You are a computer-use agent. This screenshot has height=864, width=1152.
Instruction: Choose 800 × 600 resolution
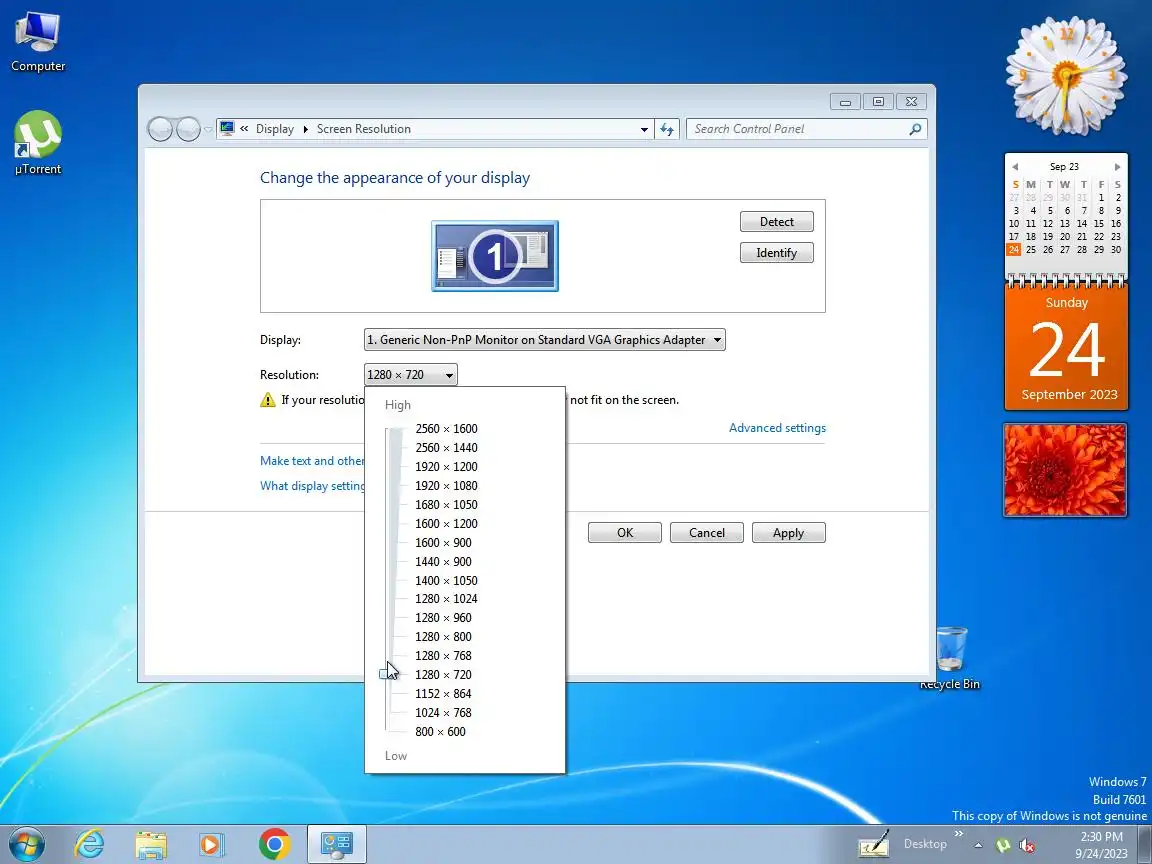(x=440, y=732)
